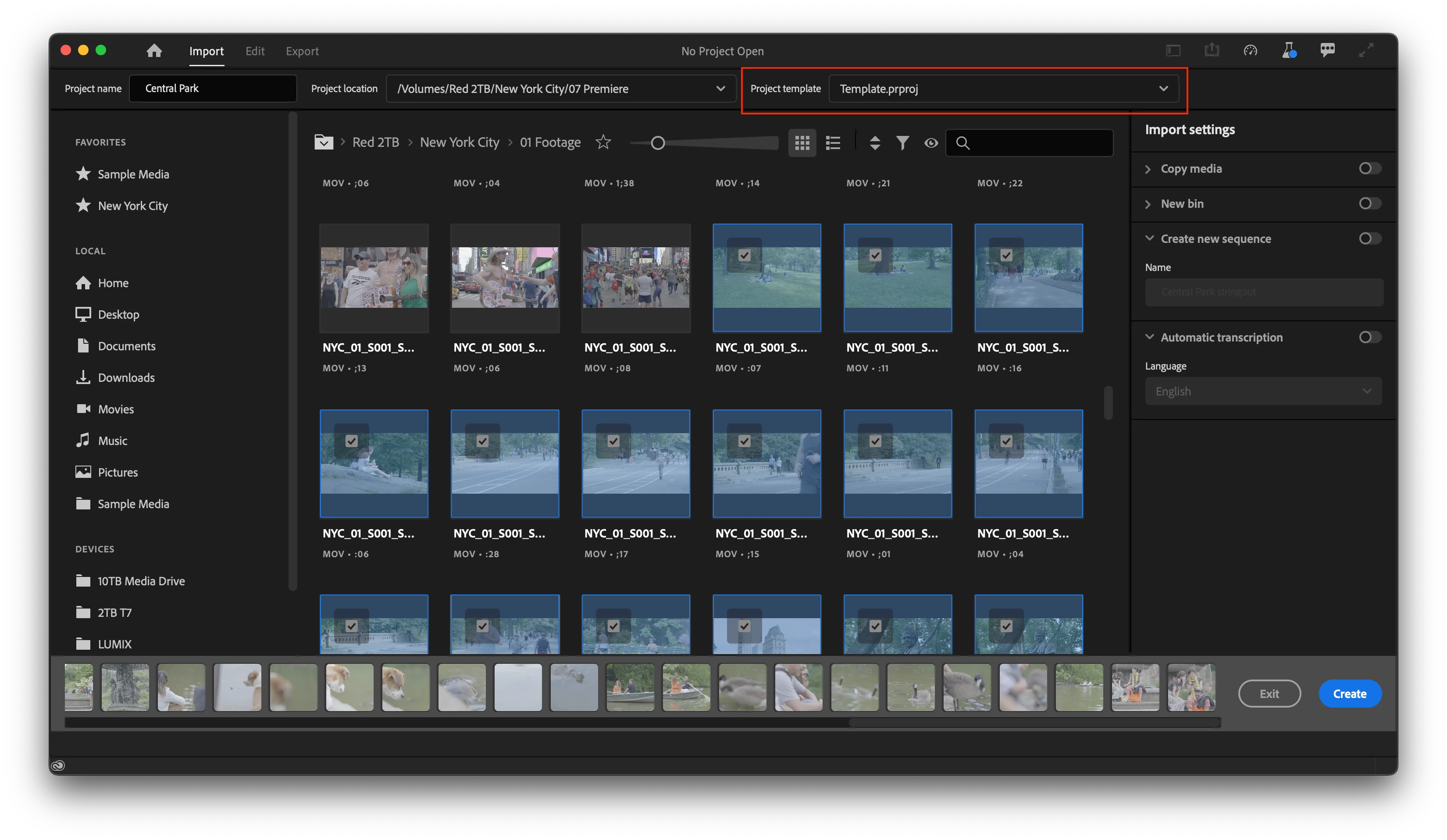The width and height of the screenshot is (1447, 840).
Task: Click the blue Create button
Action: tap(1349, 694)
